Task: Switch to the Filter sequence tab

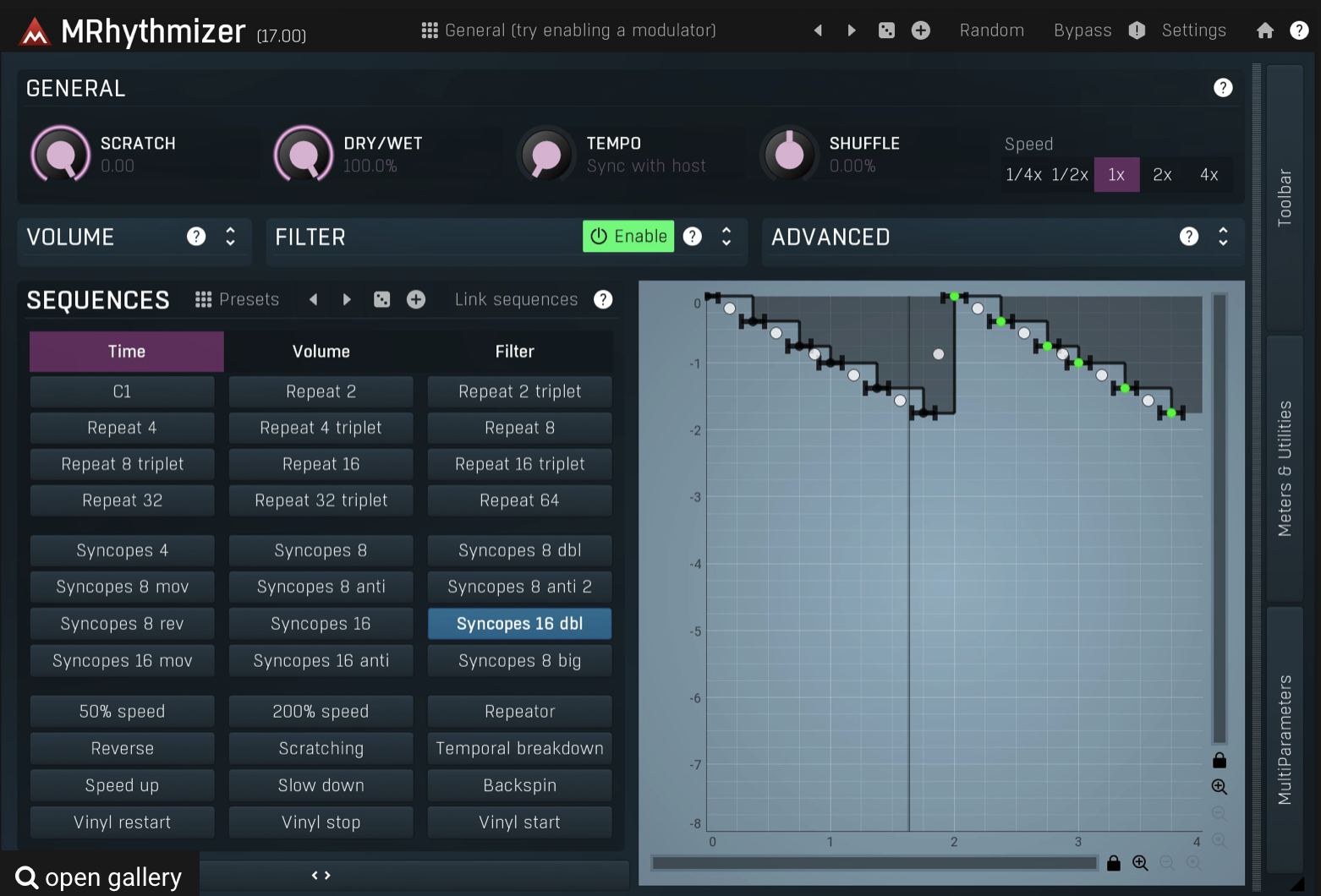Action: click(515, 352)
